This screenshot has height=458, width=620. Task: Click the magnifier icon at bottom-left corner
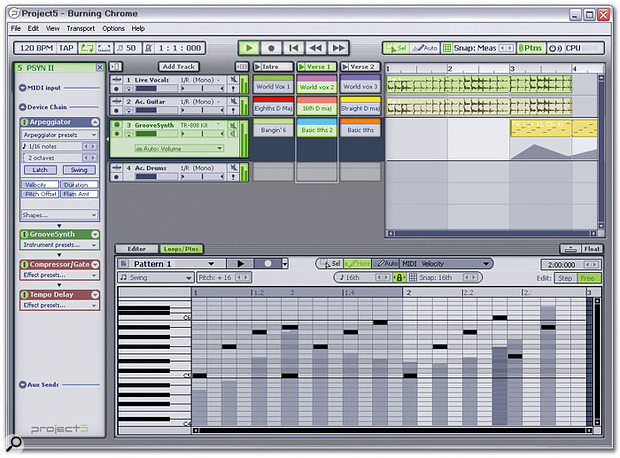[15, 443]
